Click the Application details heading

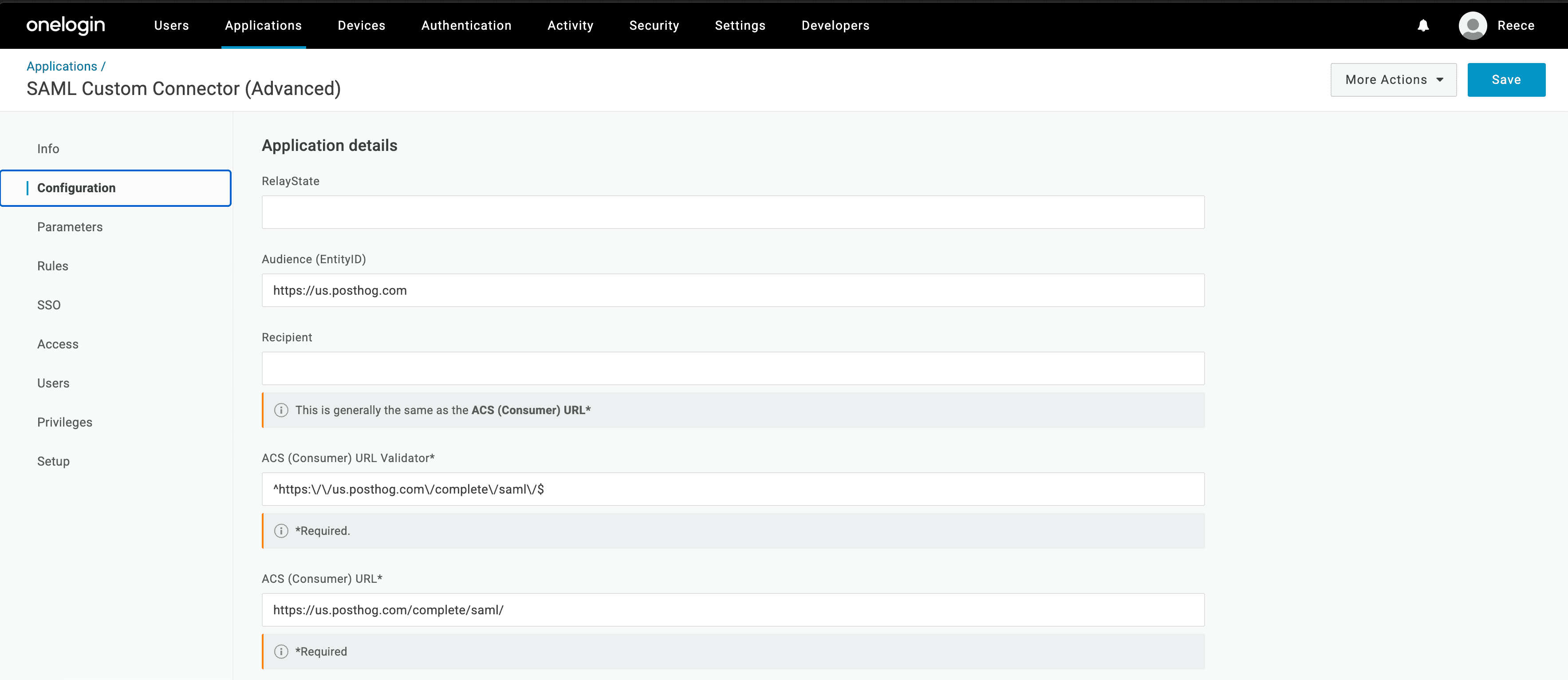point(329,146)
